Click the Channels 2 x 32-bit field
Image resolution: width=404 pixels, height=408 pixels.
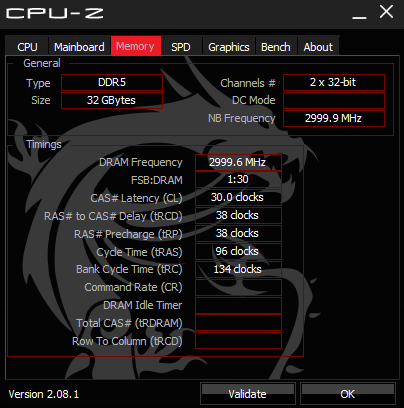click(334, 82)
